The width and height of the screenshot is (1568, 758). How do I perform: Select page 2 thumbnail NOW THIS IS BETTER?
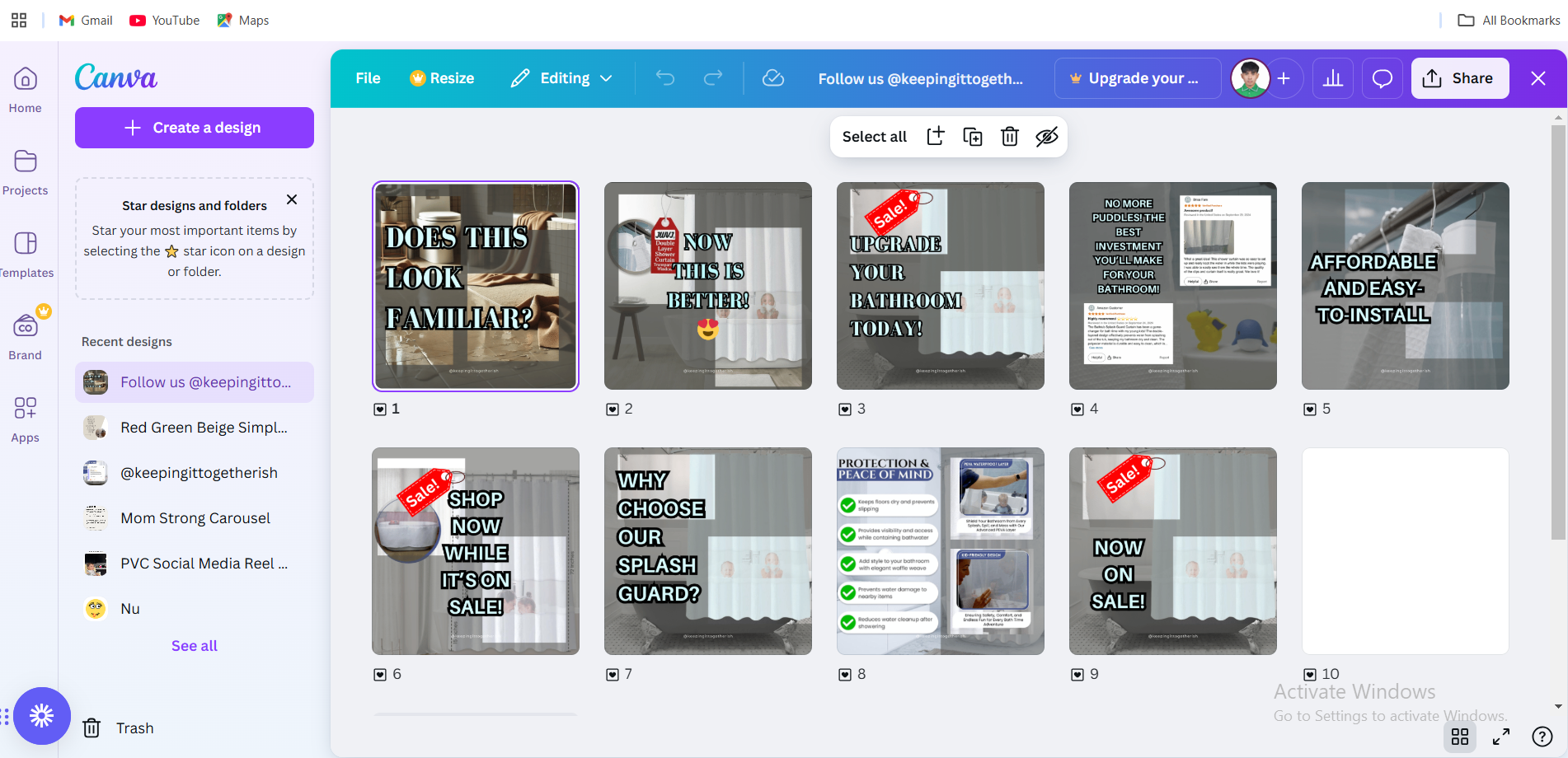click(708, 286)
